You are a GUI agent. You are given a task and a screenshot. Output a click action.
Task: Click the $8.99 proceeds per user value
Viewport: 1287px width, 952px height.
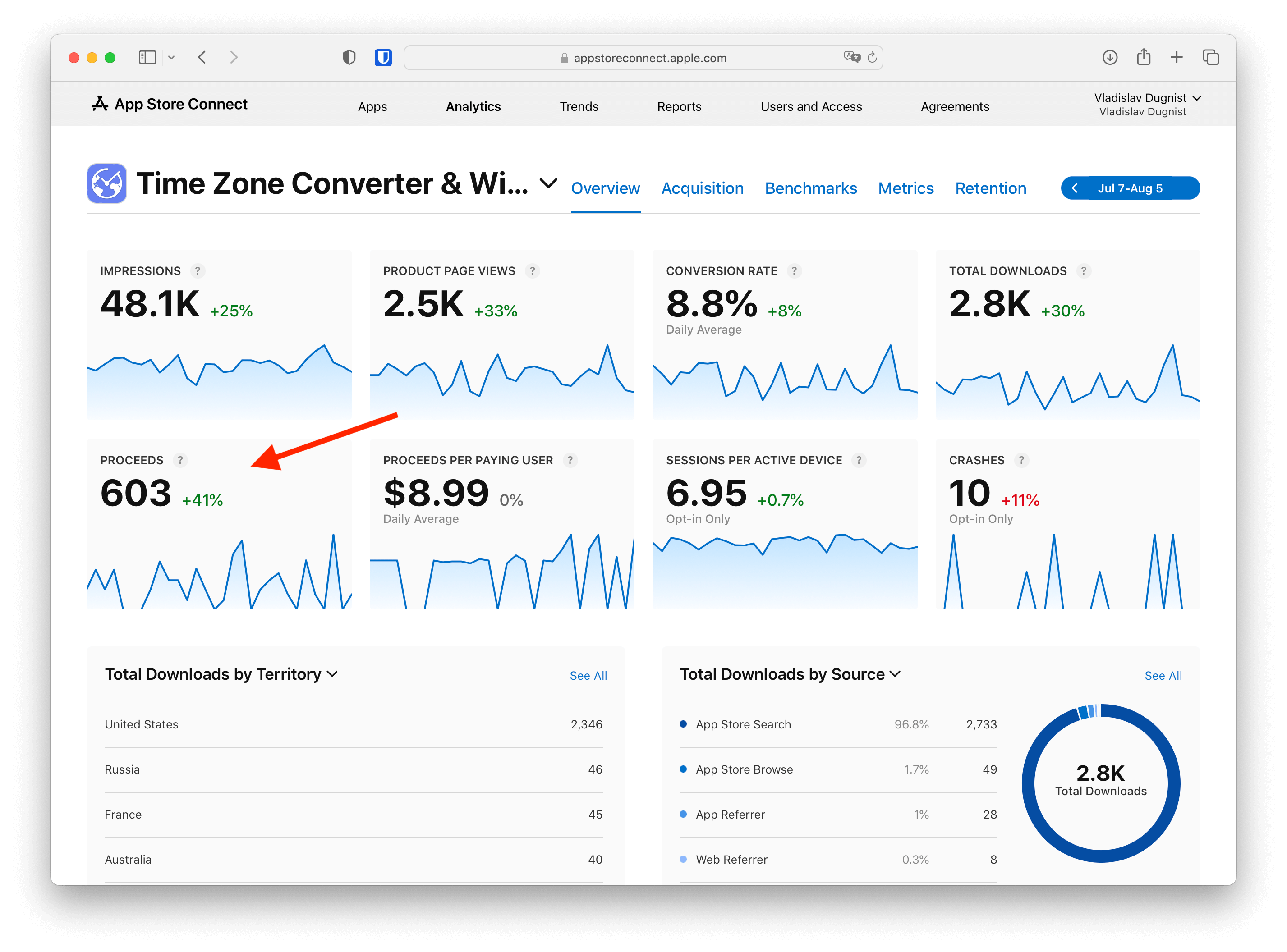[436, 493]
